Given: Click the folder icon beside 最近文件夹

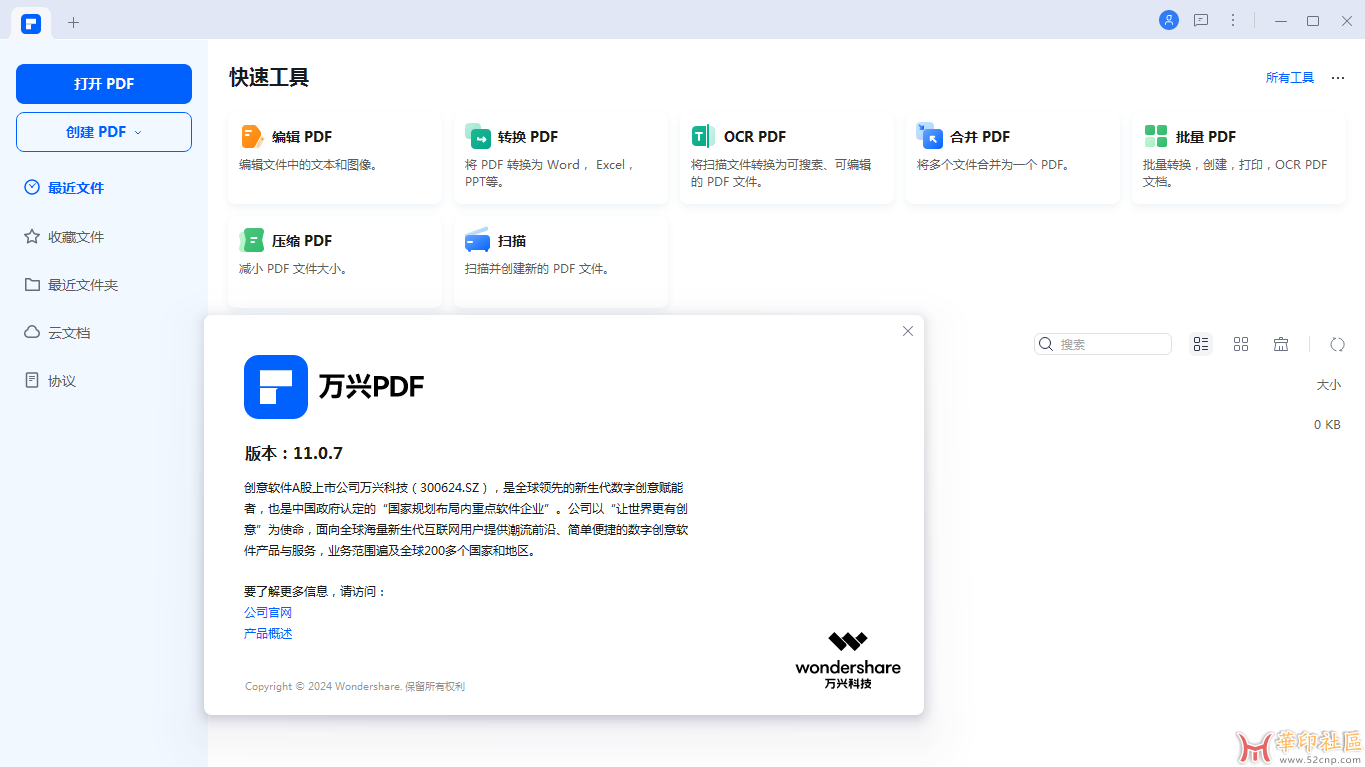Looking at the screenshot, I should (32, 284).
